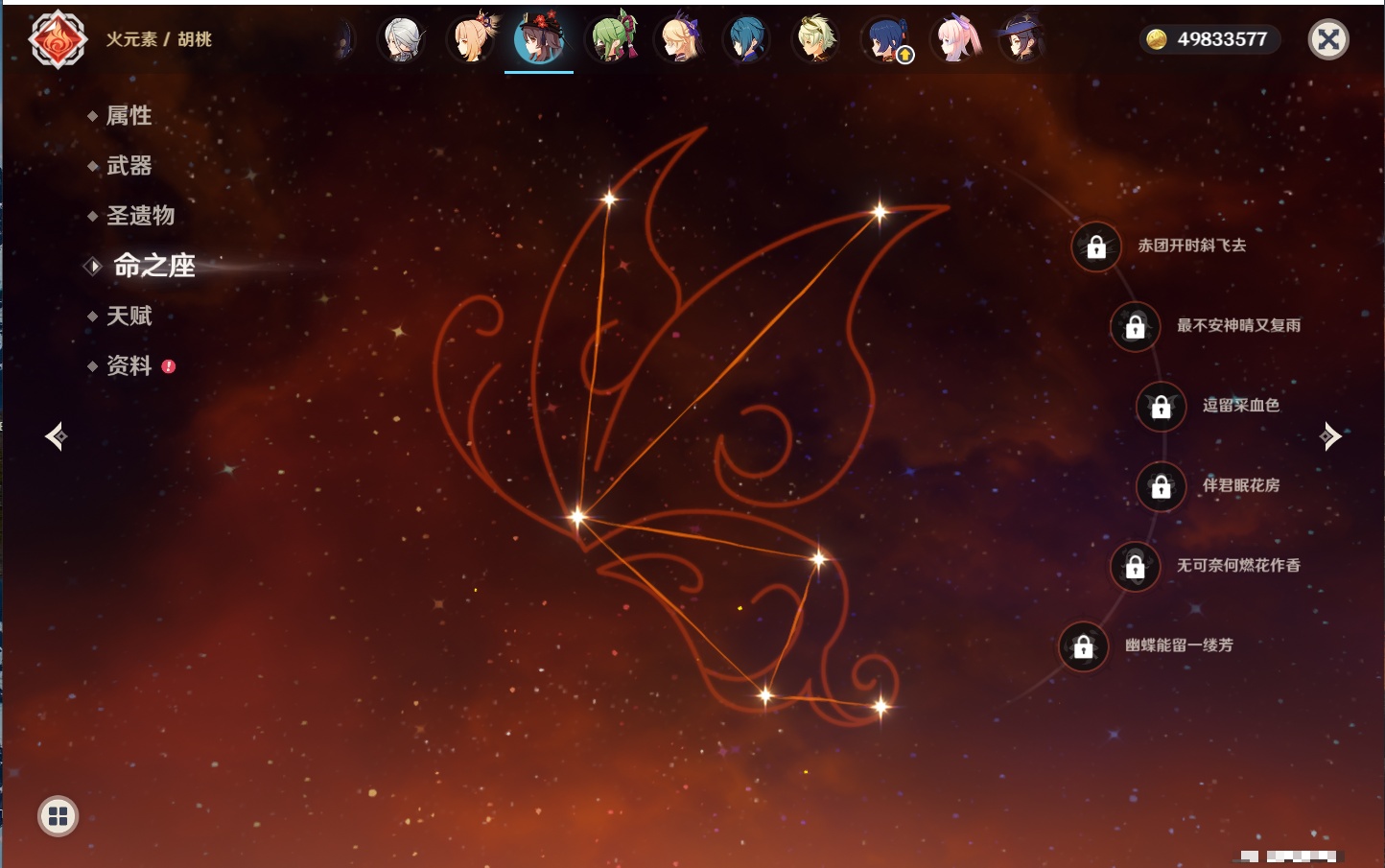
Task: Click the 火元素 / 胡桃 character title
Action: pyautogui.click(x=158, y=39)
